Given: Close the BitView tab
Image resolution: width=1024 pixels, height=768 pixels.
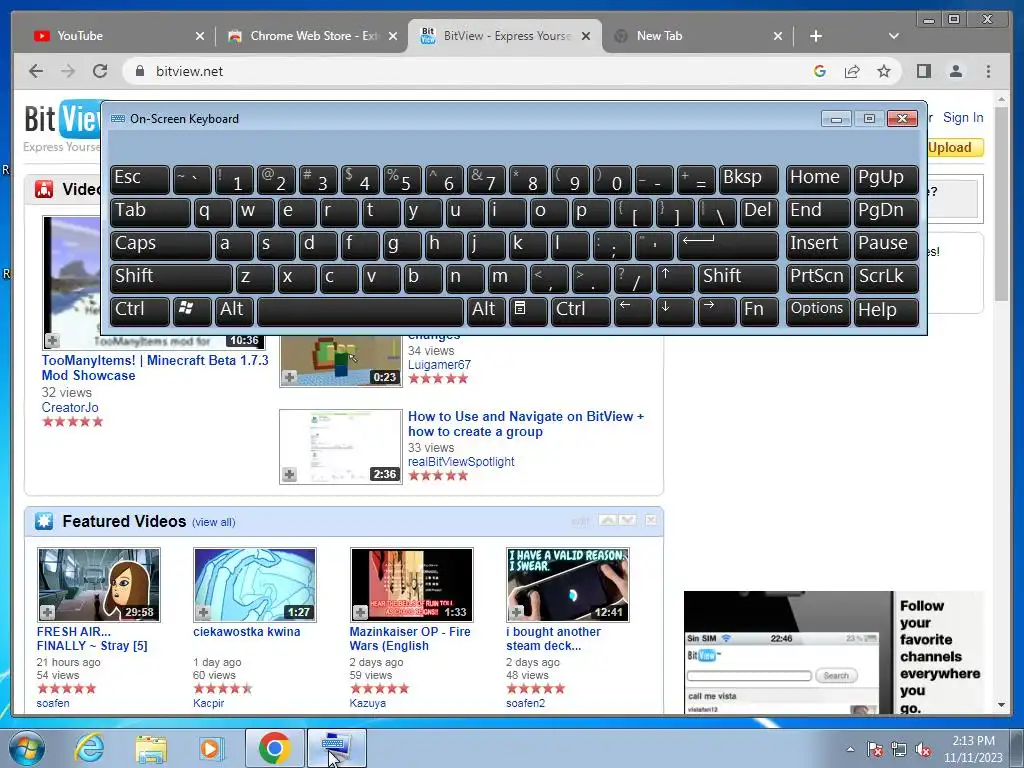Looking at the screenshot, I should 586,36.
